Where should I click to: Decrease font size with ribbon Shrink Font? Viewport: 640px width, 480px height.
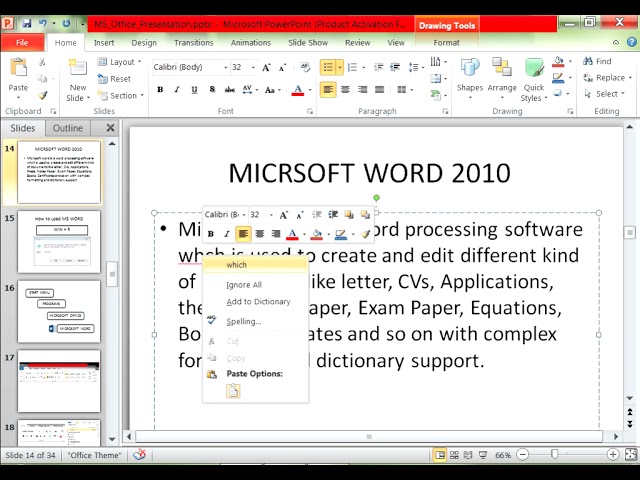tap(282, 67)
